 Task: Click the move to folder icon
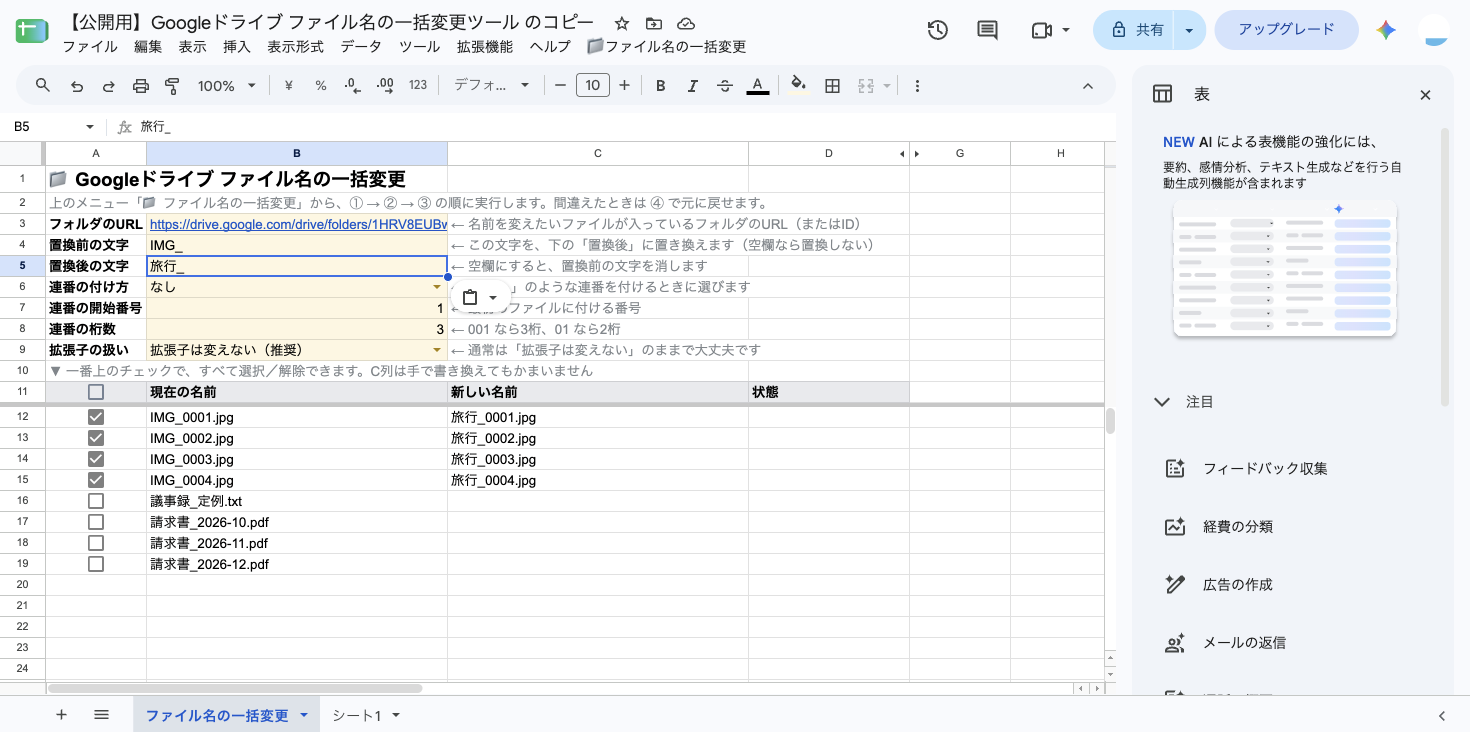[x=653, y=24]
